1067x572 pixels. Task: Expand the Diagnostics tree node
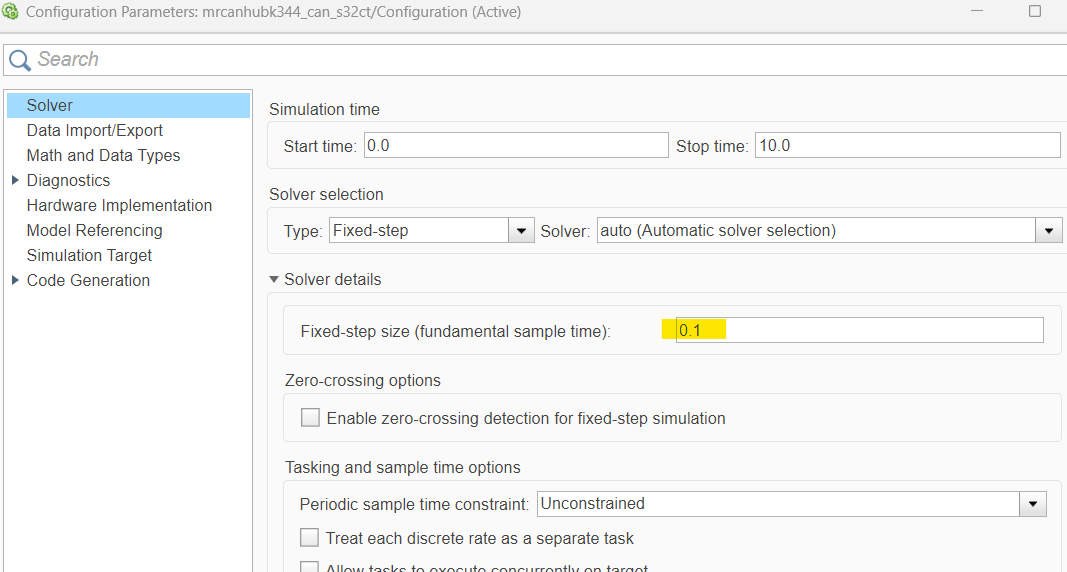pos(15,180)
